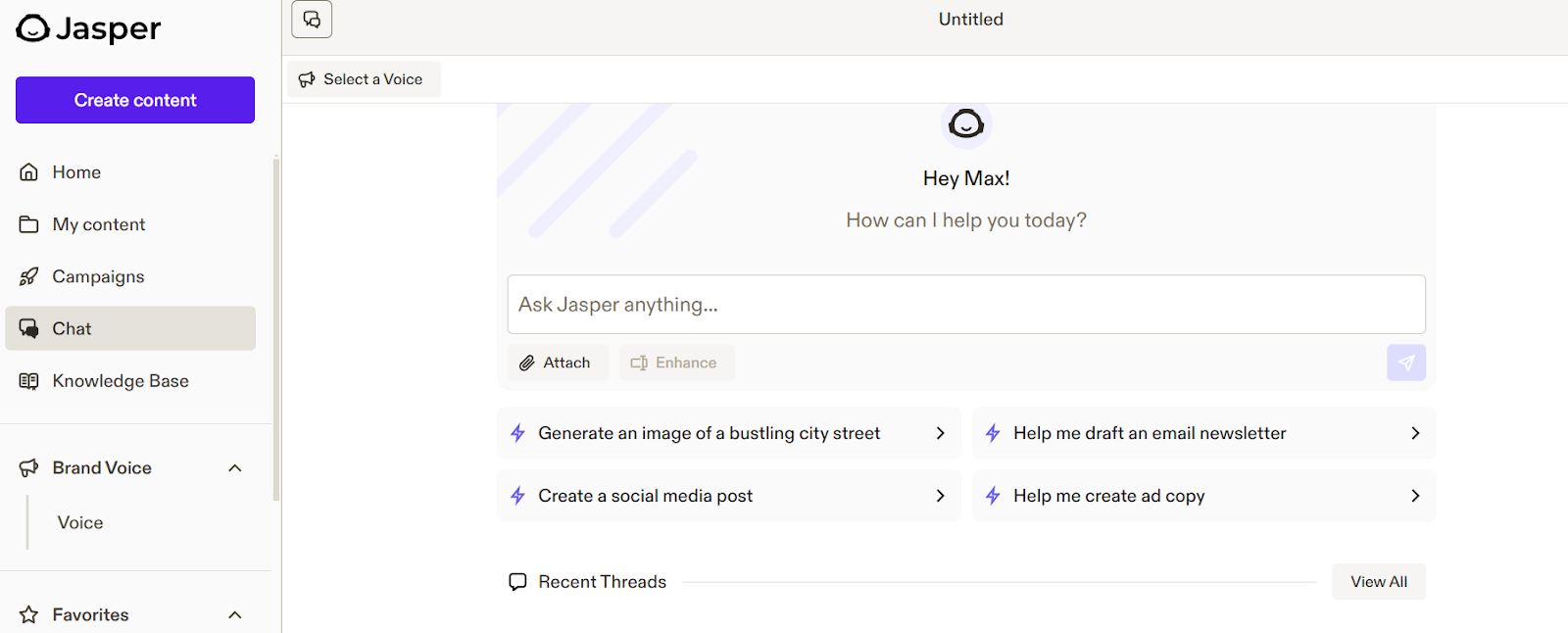1568x633 pixels.
Task: Click the Home house icon
Action: click(29, 172)
